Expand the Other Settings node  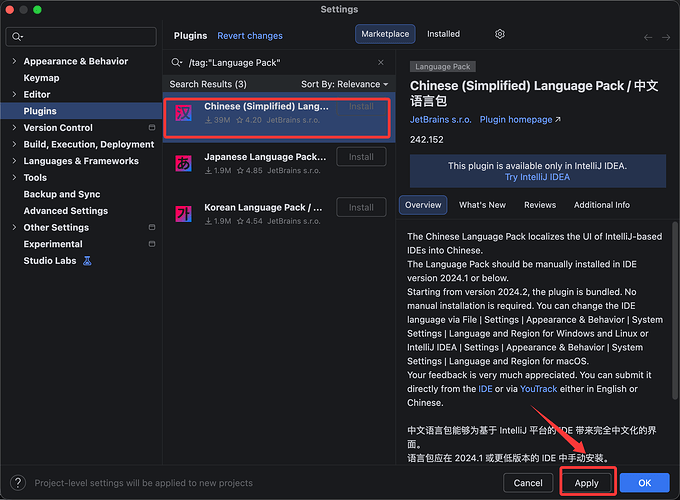tap(14, 227)
